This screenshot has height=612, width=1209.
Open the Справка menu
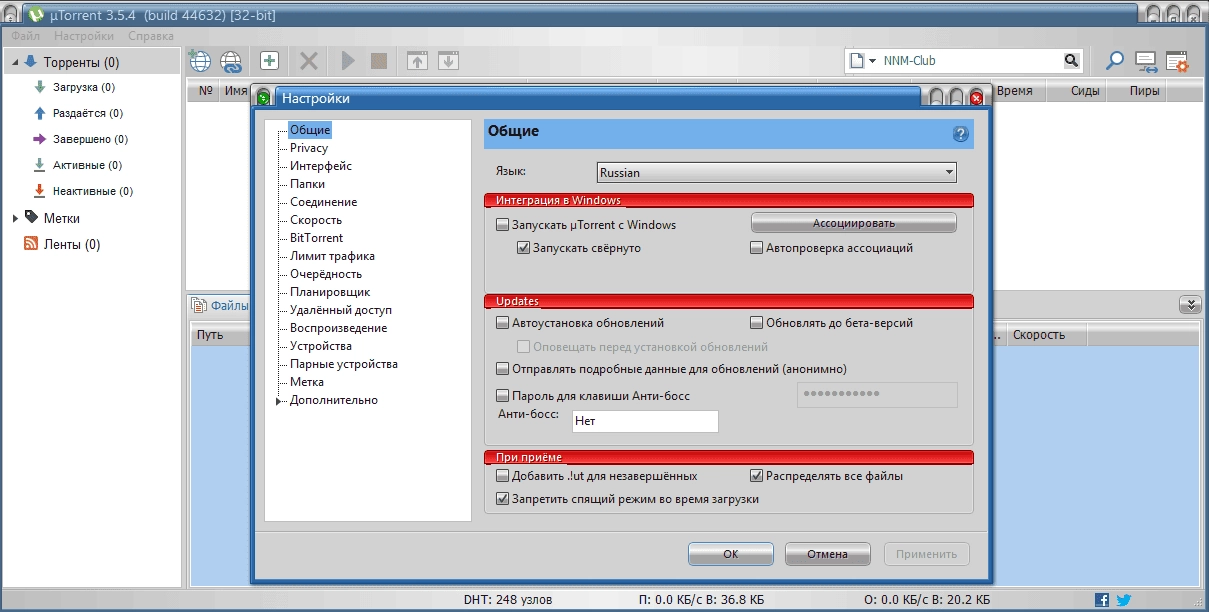(151, 36)
